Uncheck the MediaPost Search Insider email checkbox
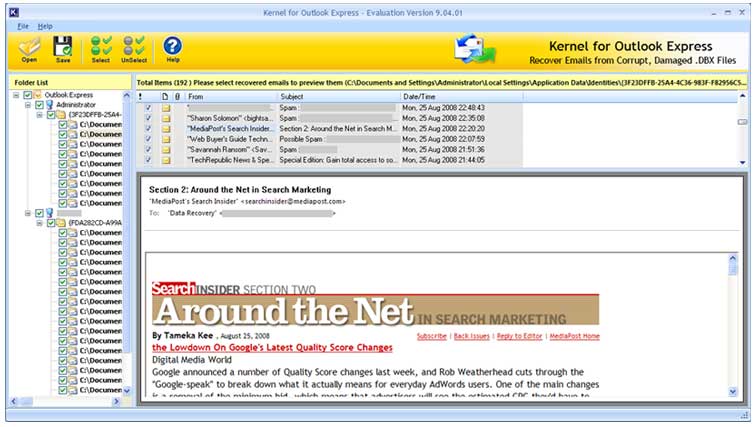Image resolution: width=755 pixels, height=427 pixels. [148, 129]
